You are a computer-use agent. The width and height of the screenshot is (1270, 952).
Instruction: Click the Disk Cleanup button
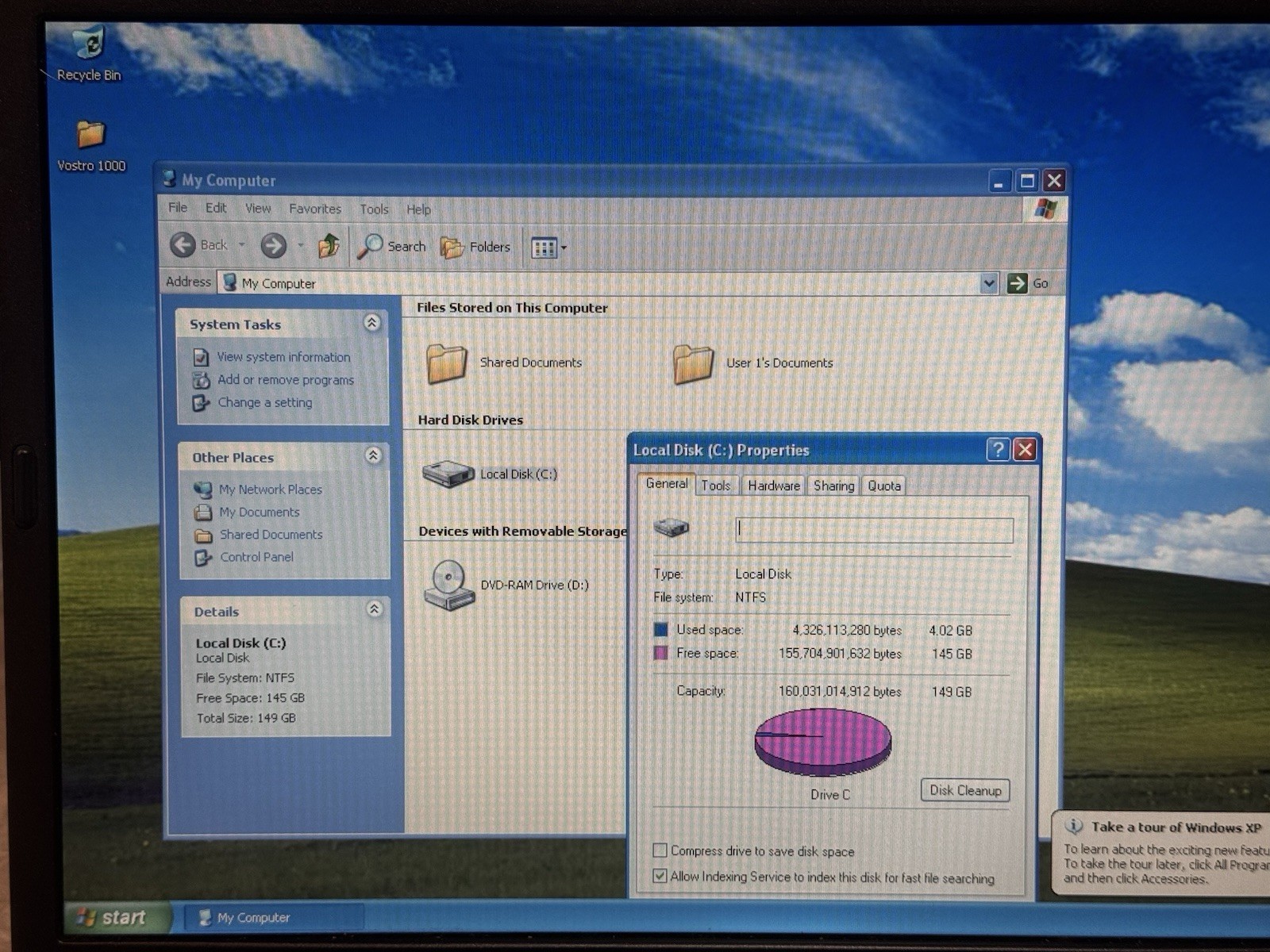[x=965, y=790]
